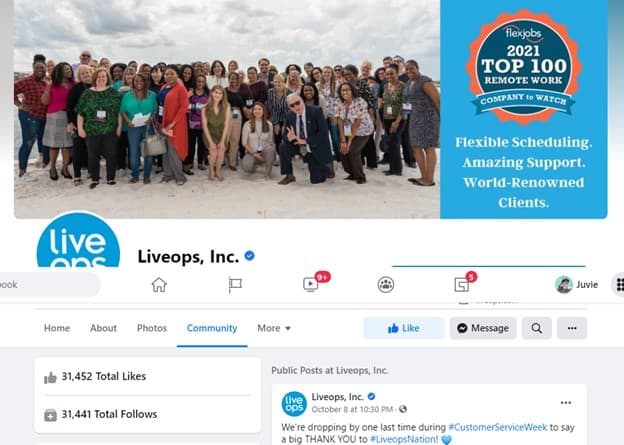Open the Groups icon
This screenshot has width=624, height=445.
[x=386, y=285]
